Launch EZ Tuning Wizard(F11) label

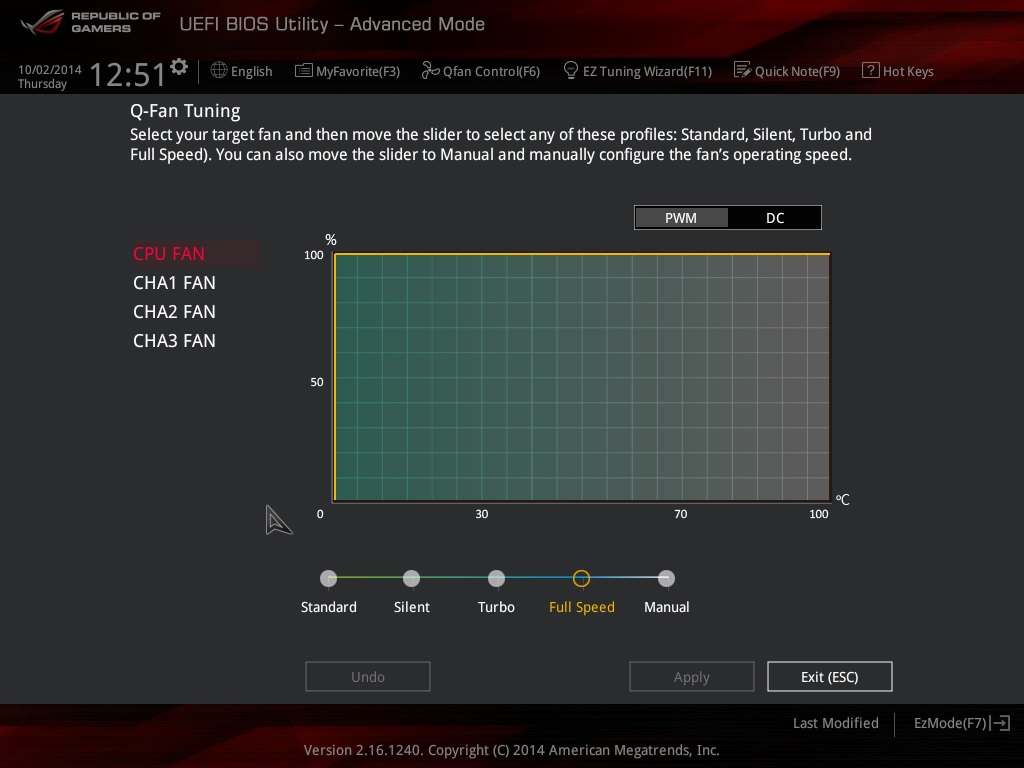tap(647, 71)
